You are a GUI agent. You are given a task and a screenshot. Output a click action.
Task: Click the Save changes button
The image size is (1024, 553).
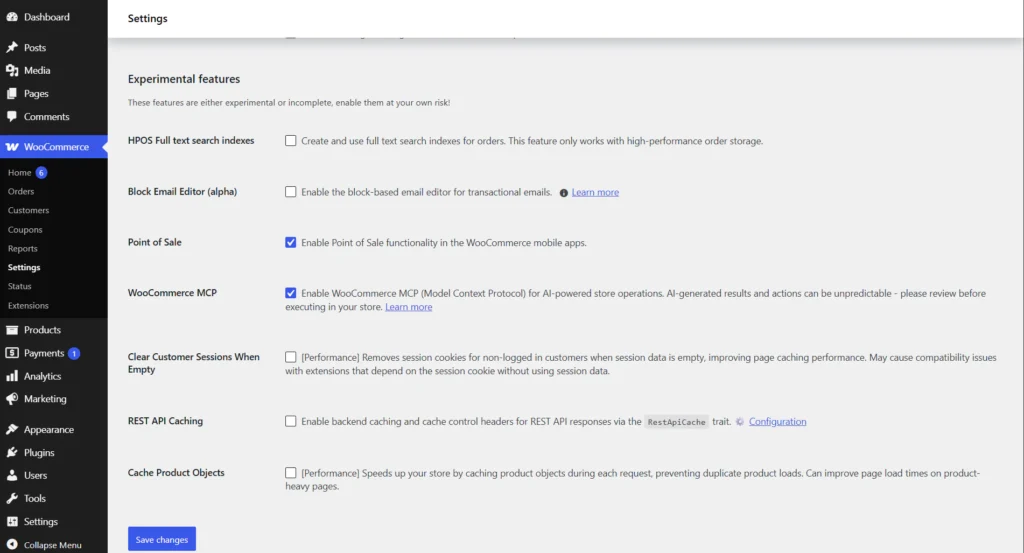(x=162, y=539)
